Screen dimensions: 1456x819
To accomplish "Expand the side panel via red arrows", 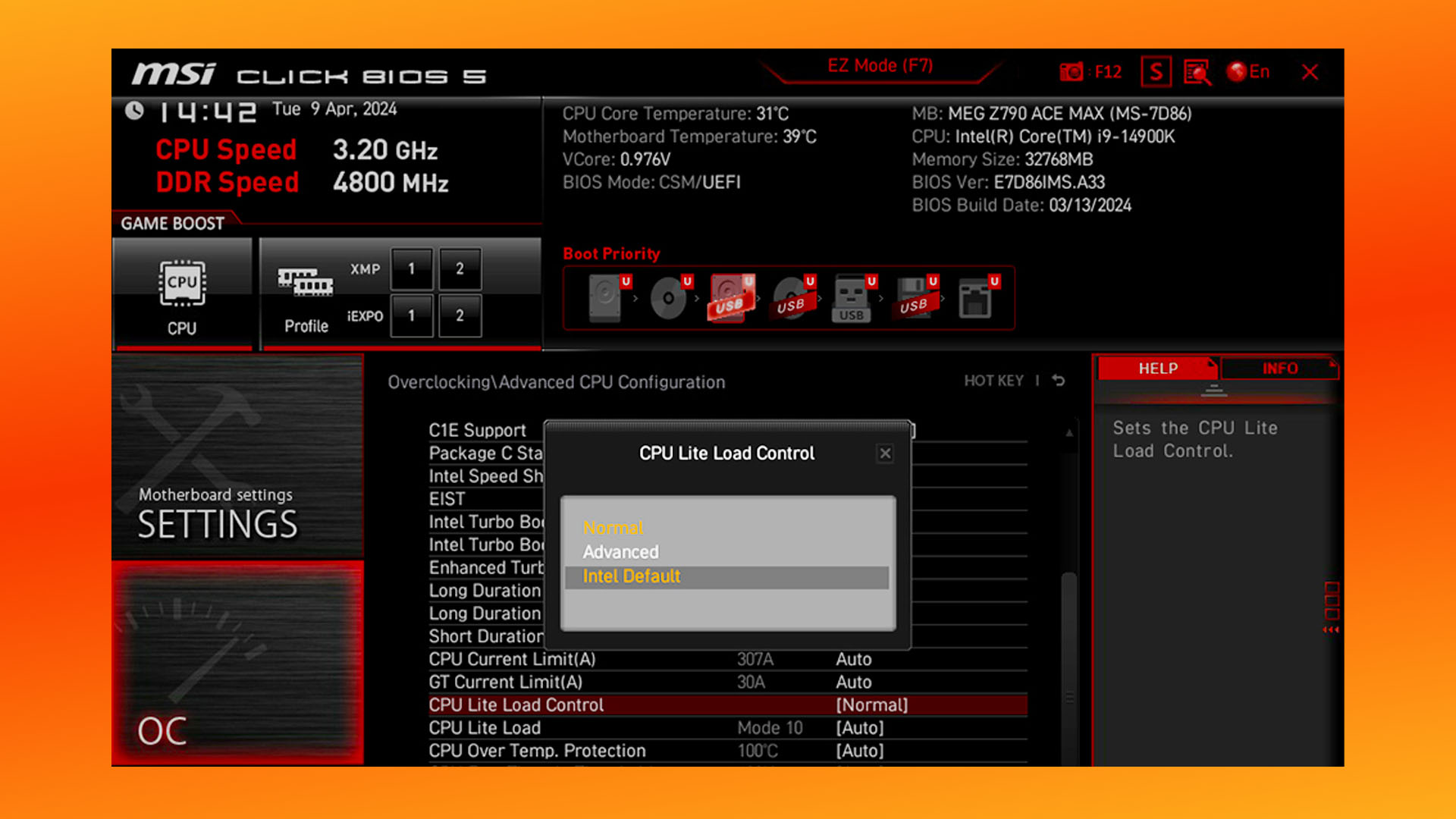I will 1331,629.
